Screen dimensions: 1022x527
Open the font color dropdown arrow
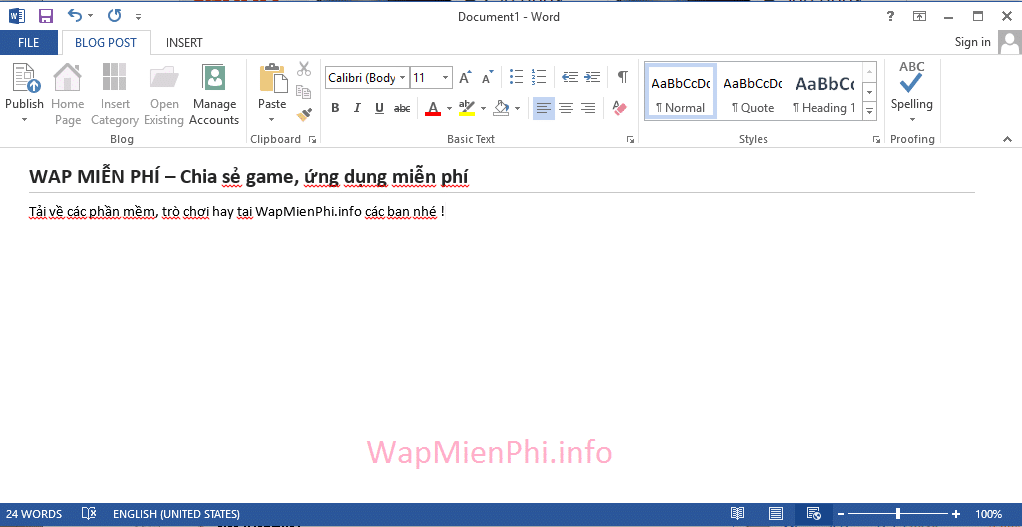(x=449, y=108)
